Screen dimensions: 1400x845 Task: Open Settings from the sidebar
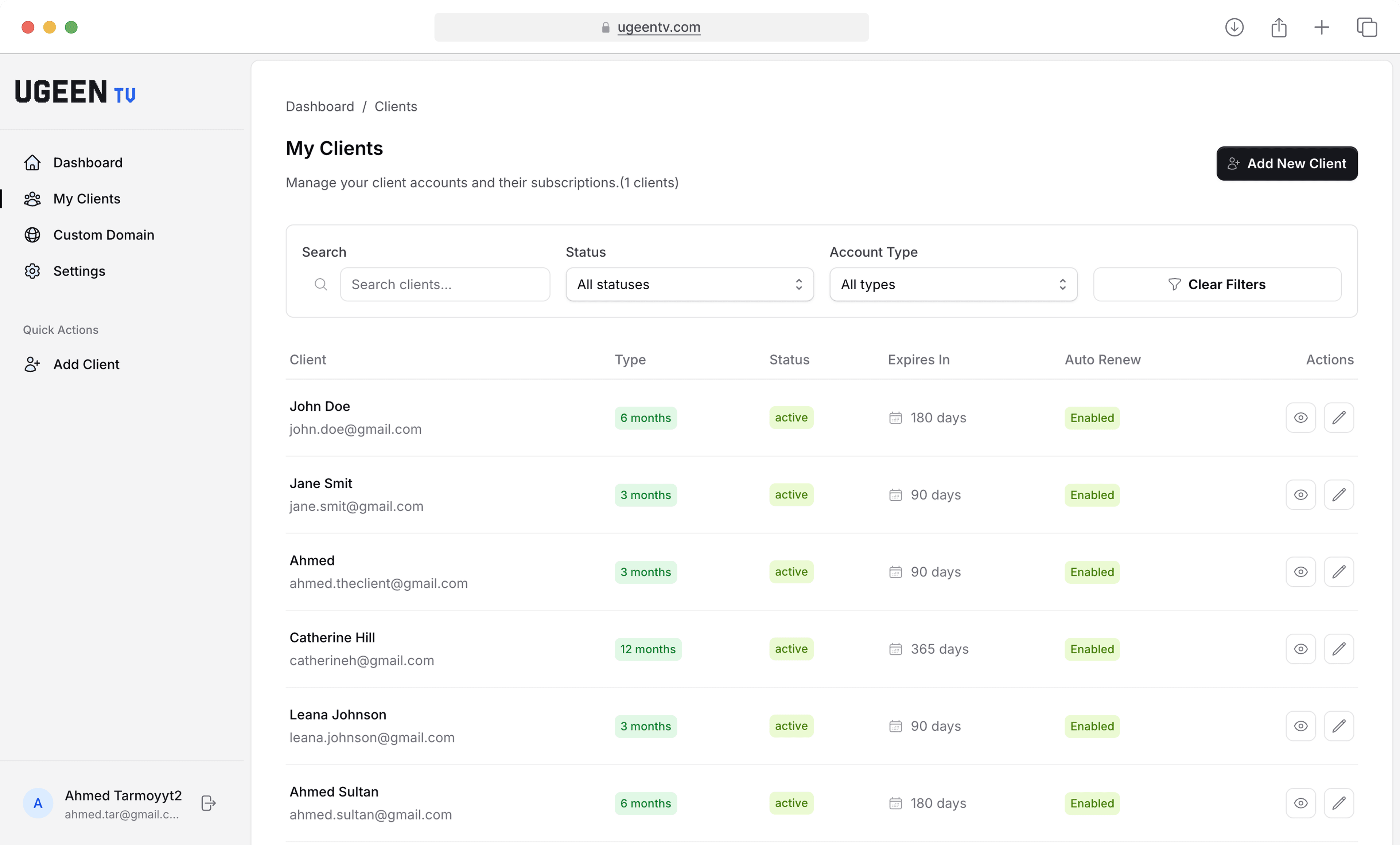click(79, 271)
